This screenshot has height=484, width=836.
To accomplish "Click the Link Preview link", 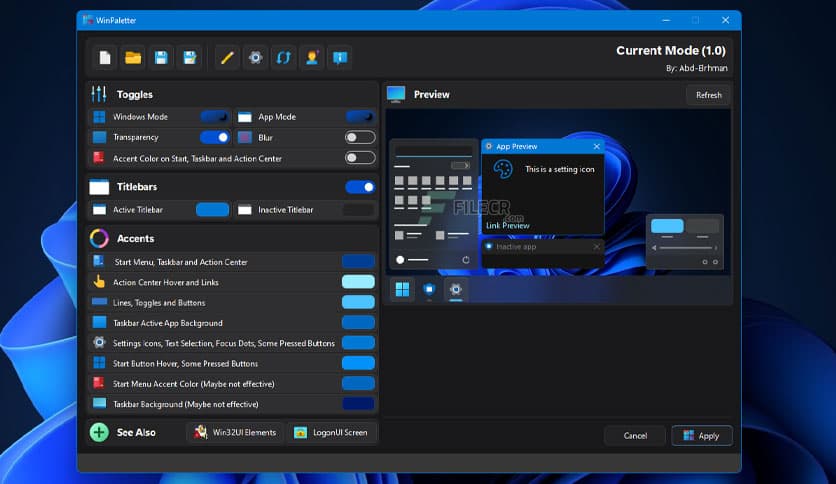I will 508,225.
